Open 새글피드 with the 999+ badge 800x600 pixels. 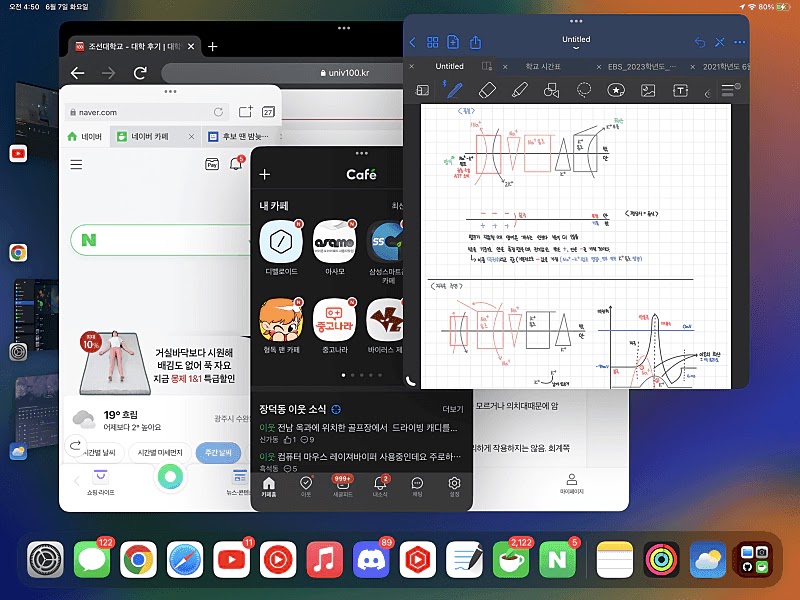pos(343,486)
